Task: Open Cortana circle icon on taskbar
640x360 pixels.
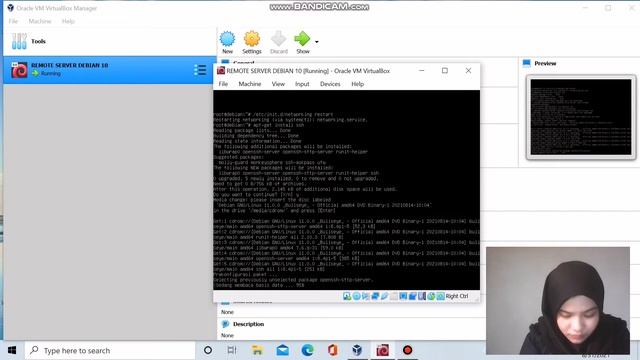Action: 208,350
